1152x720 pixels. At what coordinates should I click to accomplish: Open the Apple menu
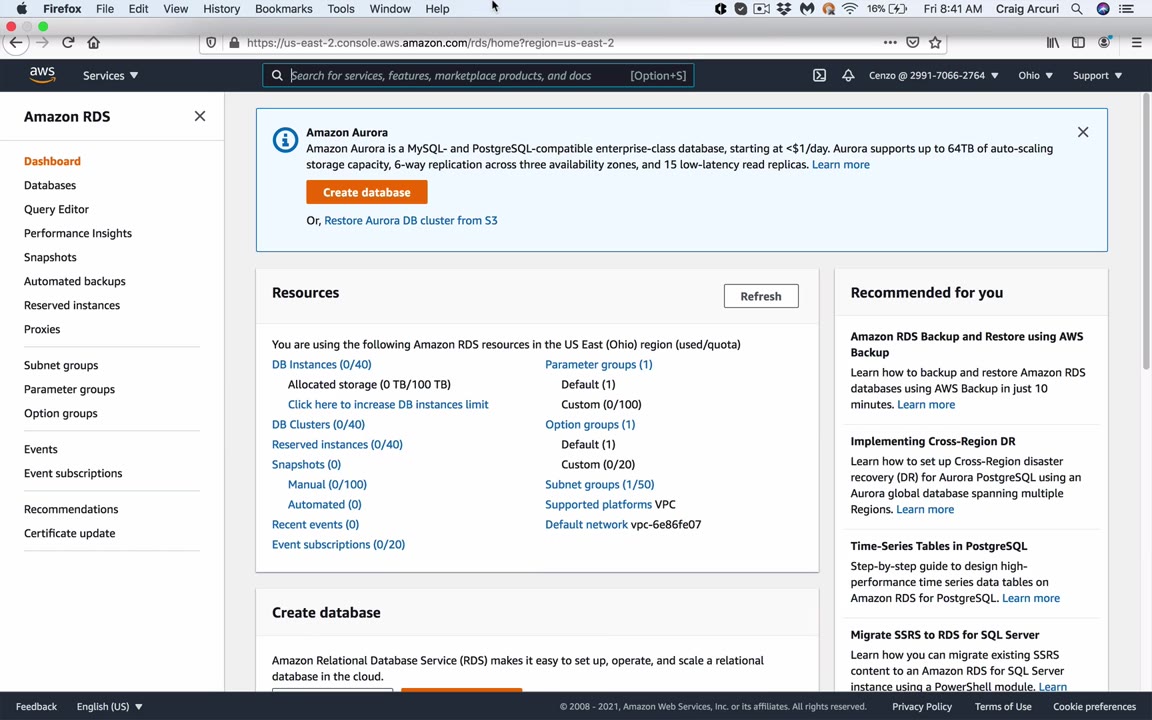point(21,9)
